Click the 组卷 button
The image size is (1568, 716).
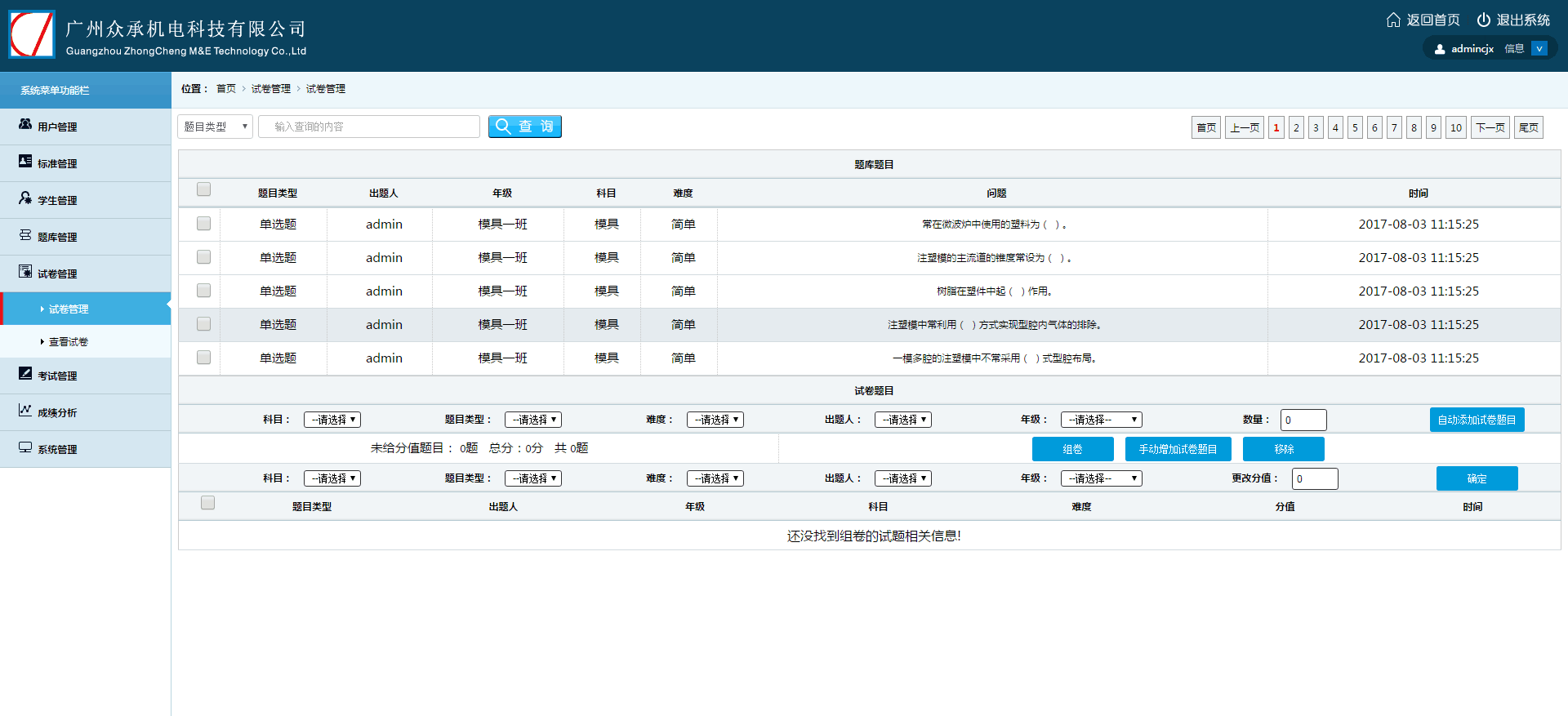(1073, 449)
